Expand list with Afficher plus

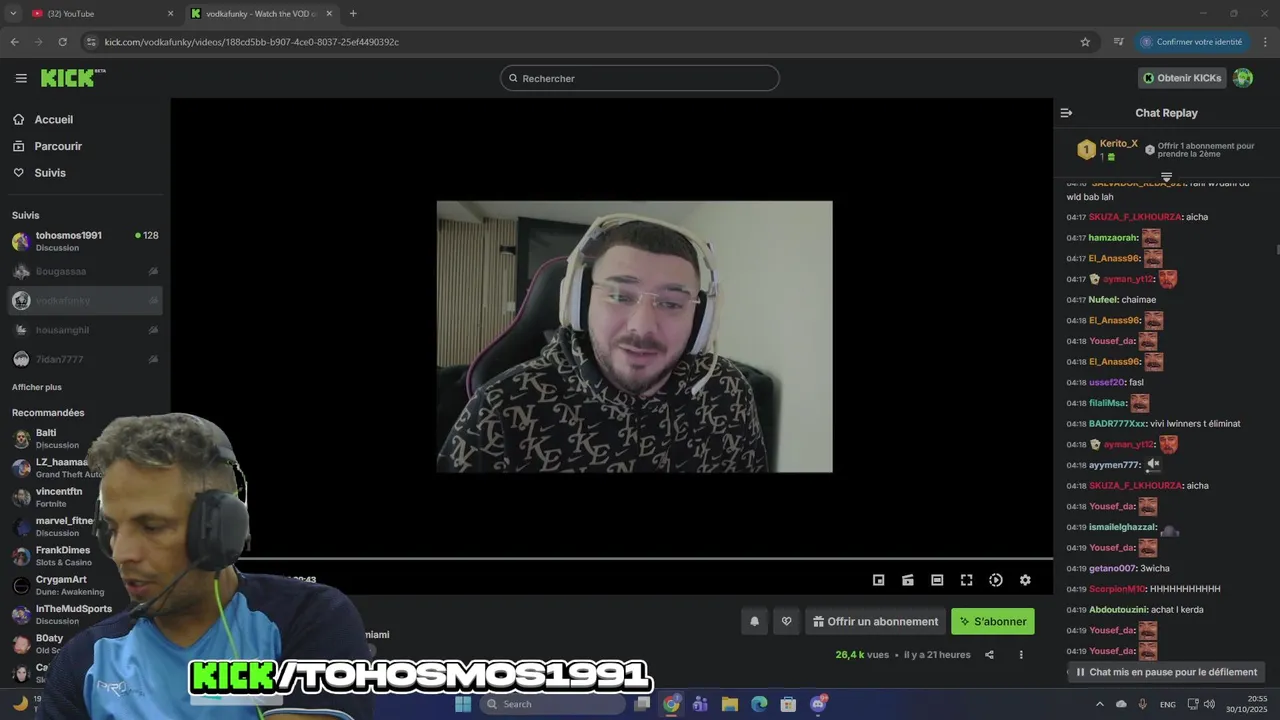point(37,387)
